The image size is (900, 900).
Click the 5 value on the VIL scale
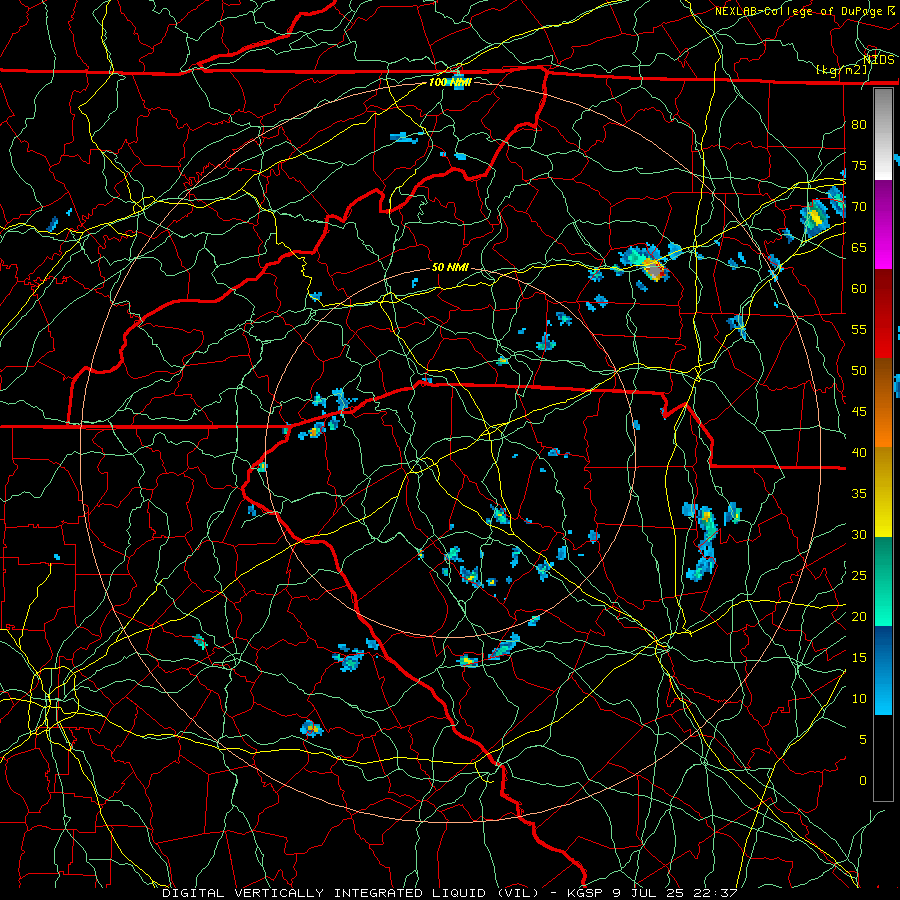click(863, 739)
